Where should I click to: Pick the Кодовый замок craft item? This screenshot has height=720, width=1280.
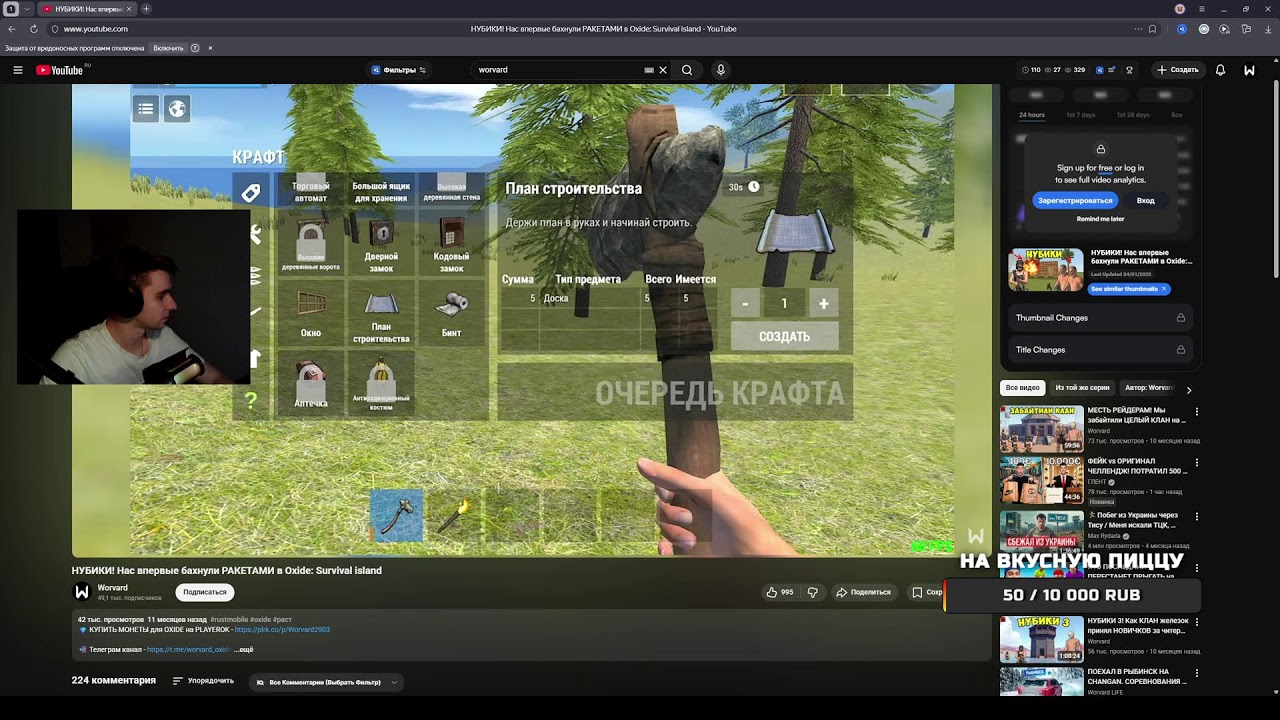click(x=451, y=245)
